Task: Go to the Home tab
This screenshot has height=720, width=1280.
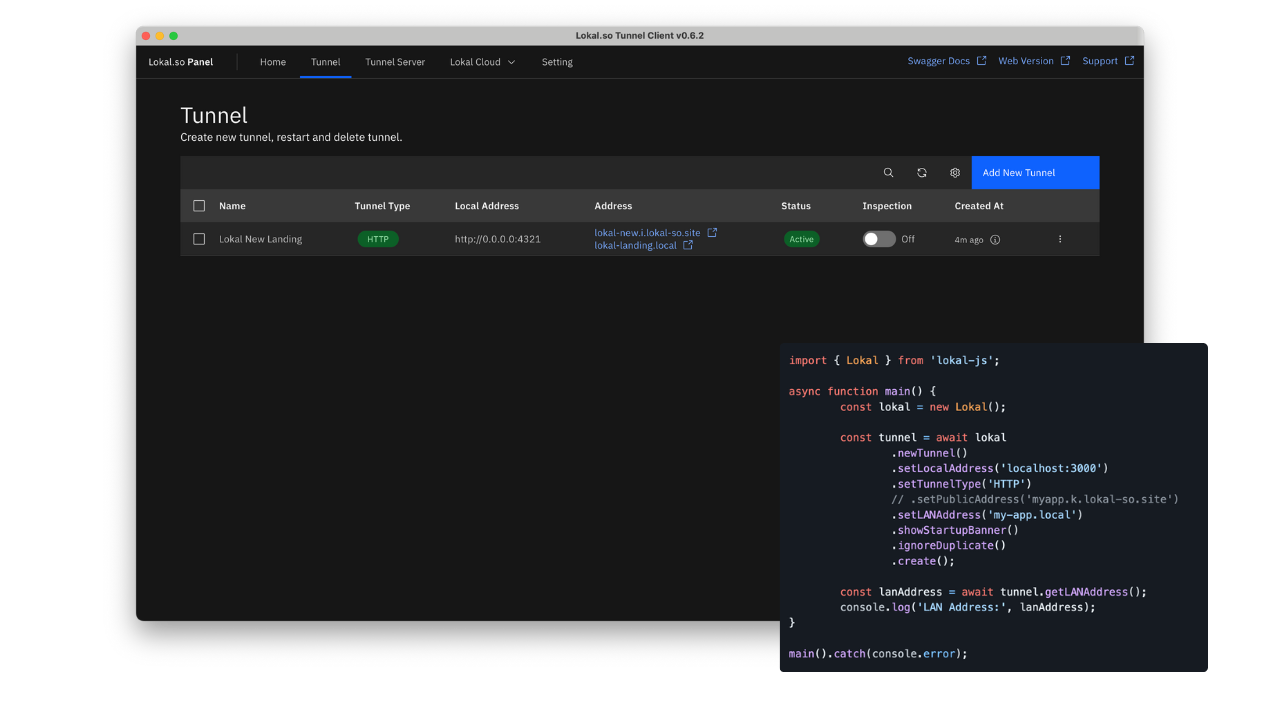Action: pos(273,62)
